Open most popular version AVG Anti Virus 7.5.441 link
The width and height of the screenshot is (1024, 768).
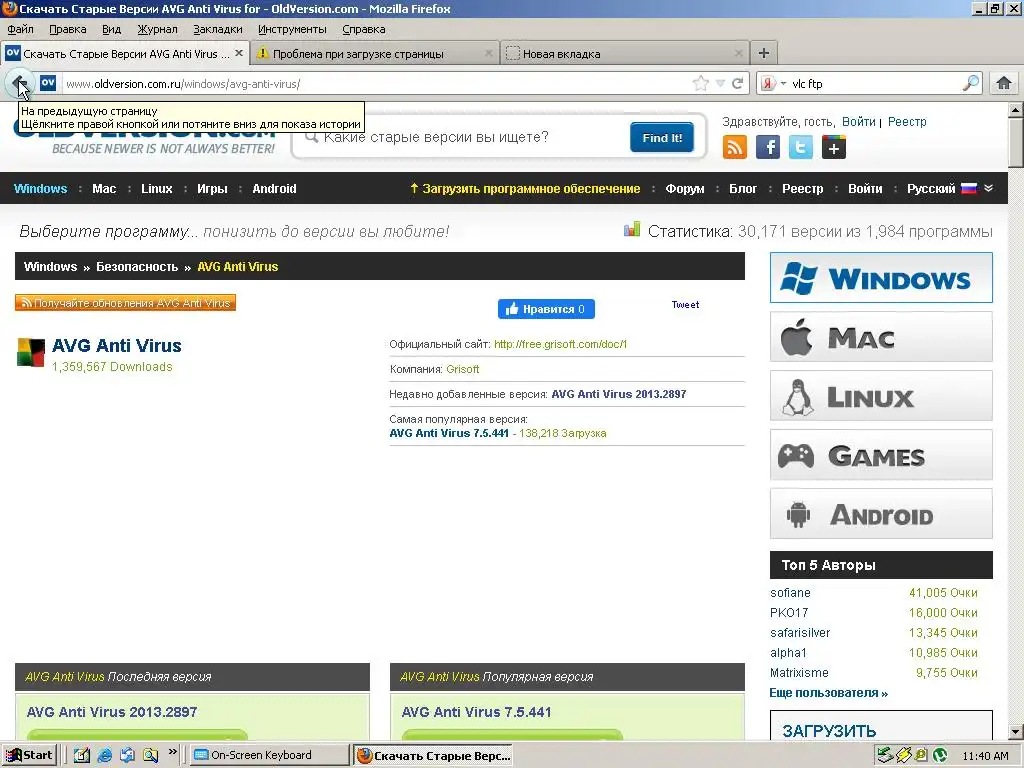tap(449, 433)
